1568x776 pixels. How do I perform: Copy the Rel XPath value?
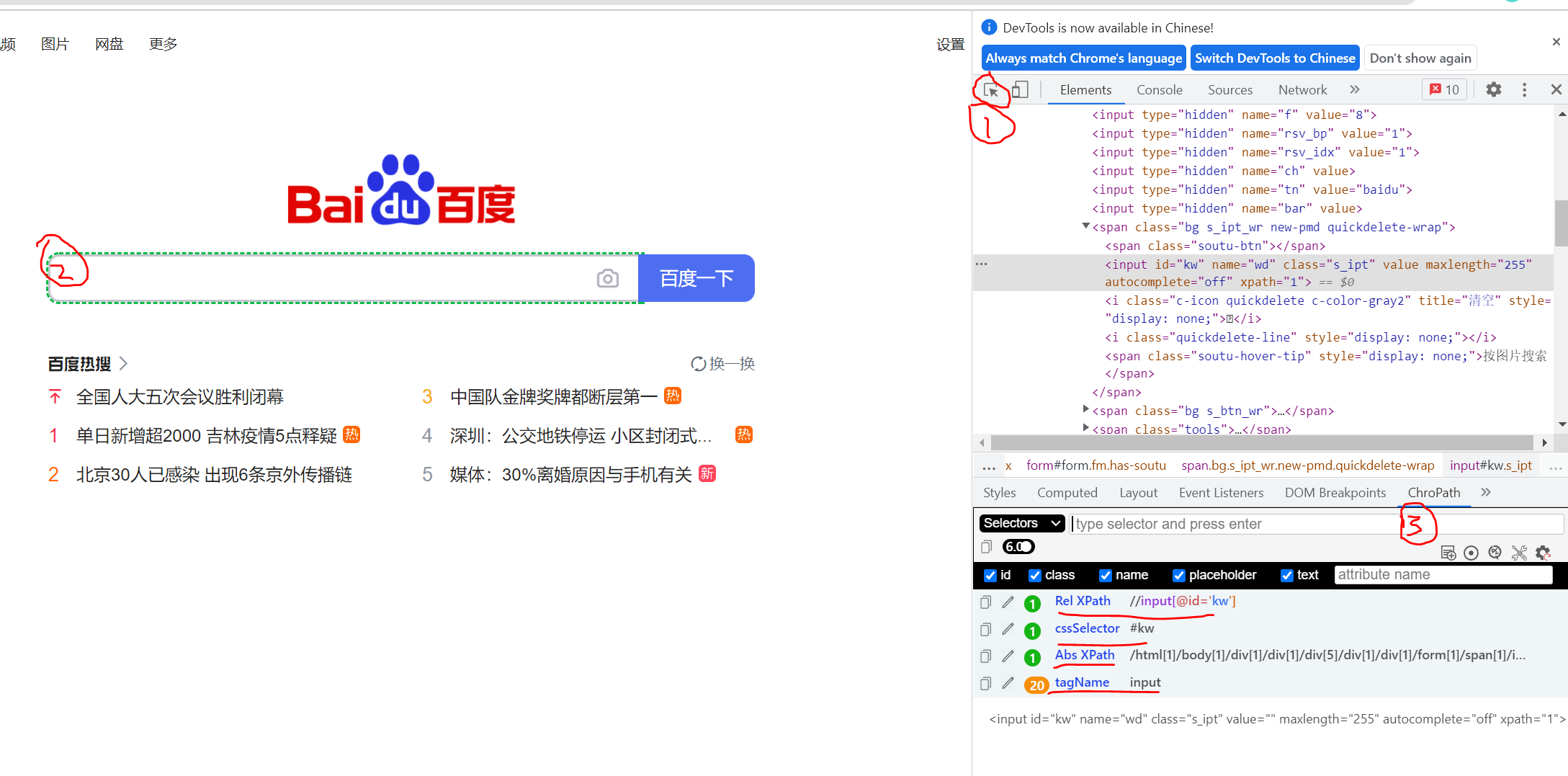pyautogui.click(x=986, y=602)
